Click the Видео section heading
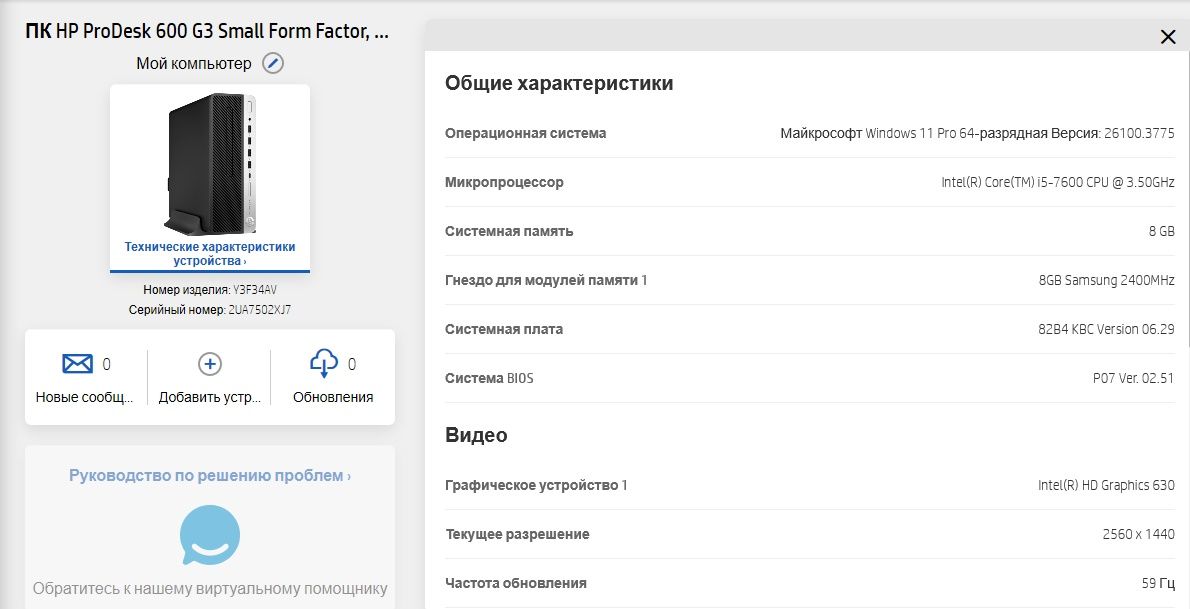Viewport: 1190px width, 609px height. click(x=477, y=435)
